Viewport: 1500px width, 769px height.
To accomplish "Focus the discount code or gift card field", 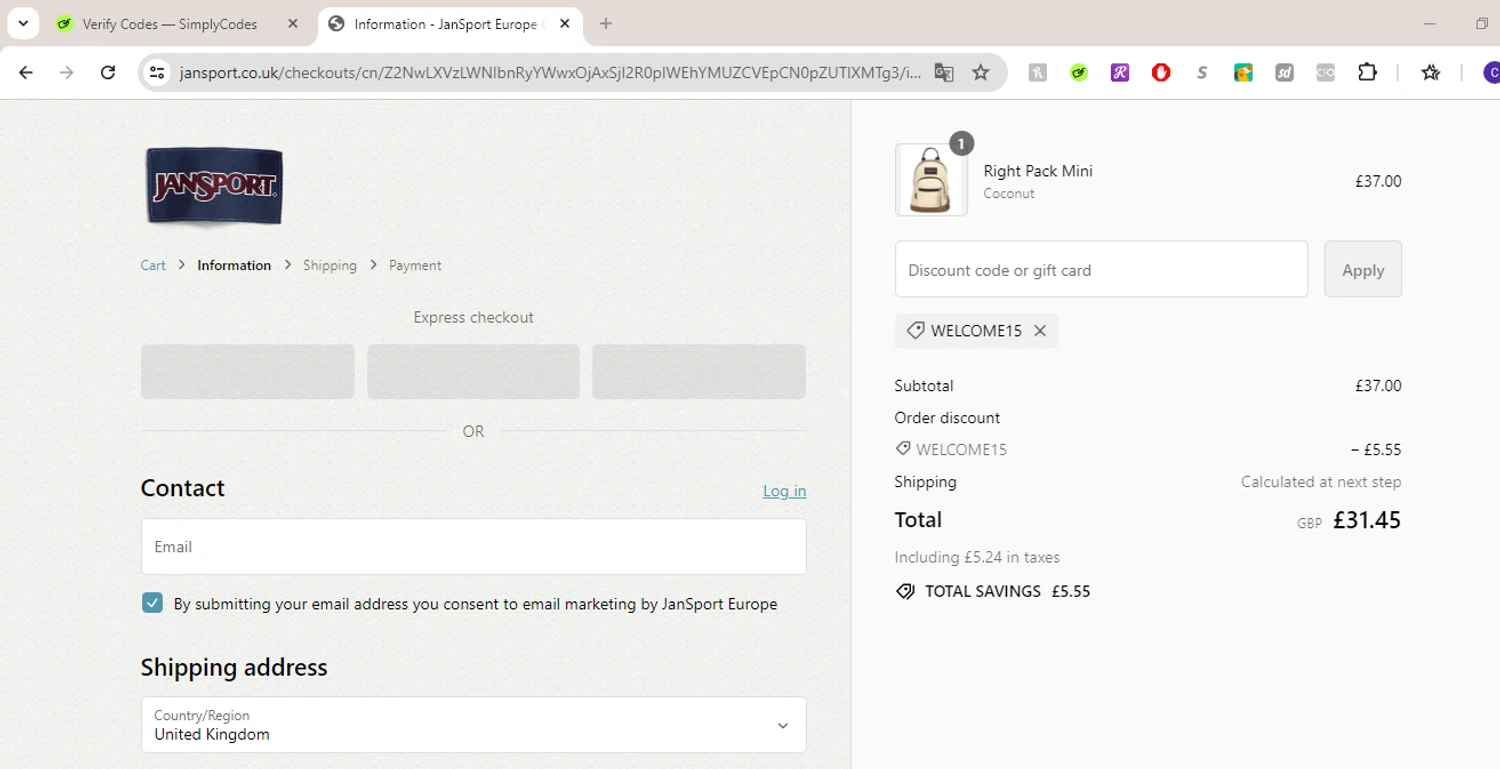I will (x=1101, y=270).
